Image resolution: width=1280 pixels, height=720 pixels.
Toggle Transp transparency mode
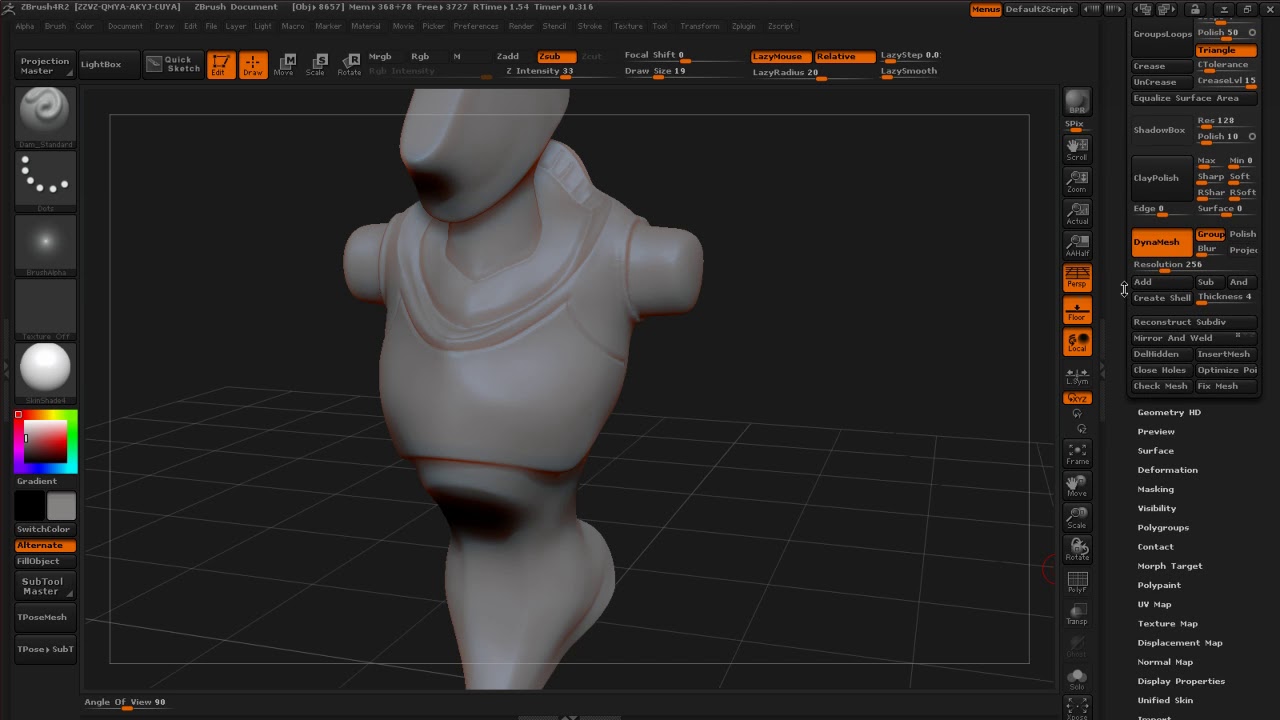[1077, 613]
